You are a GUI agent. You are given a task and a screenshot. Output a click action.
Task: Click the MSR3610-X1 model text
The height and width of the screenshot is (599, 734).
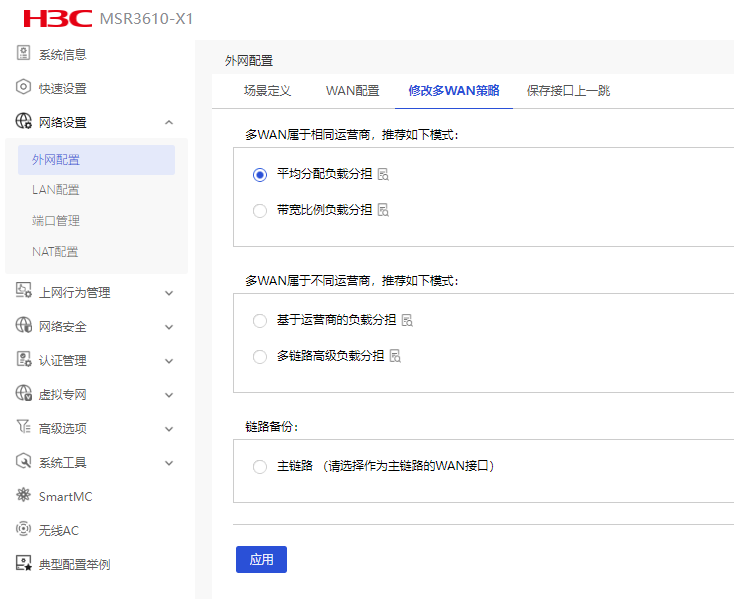pyautogui.click(x=147, y=19)
